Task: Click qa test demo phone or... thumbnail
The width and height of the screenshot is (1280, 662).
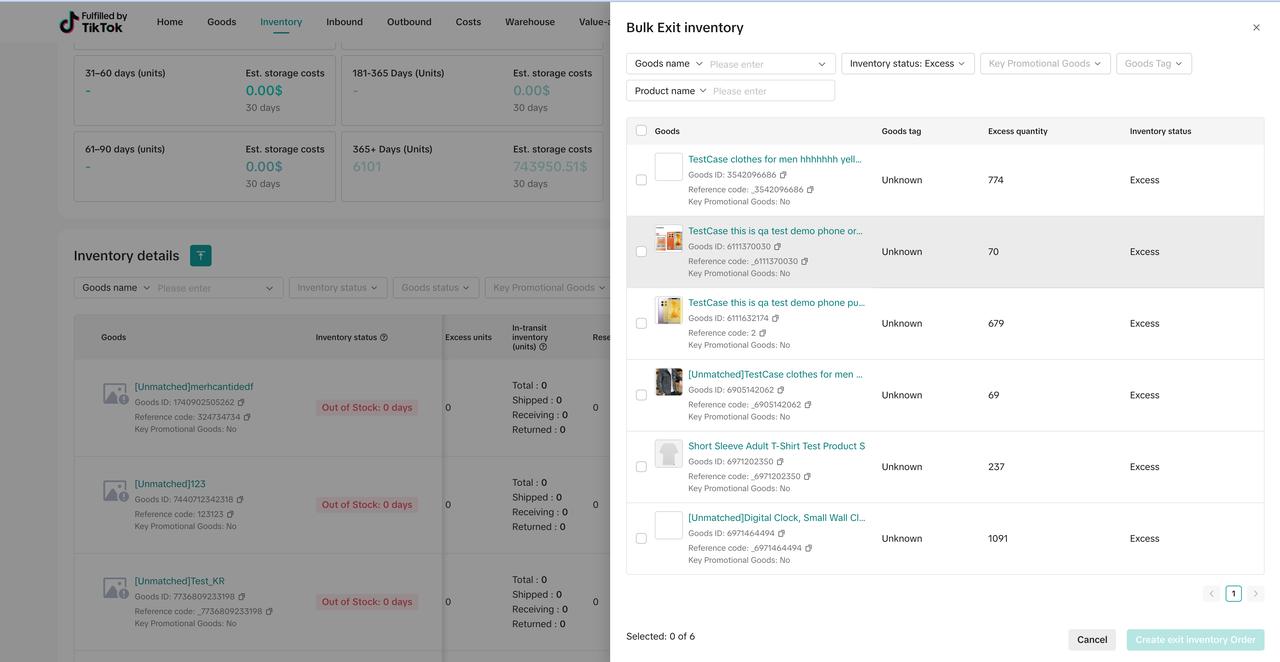Action: pos(669,239)
